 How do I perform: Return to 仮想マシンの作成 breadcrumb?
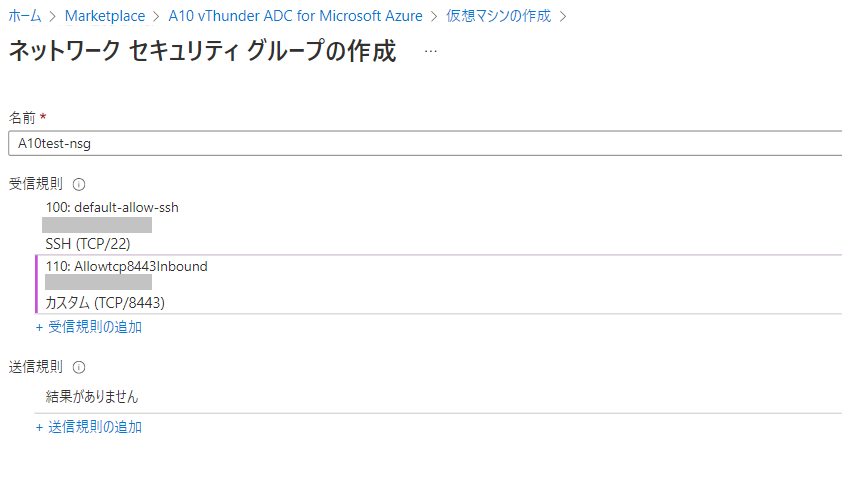click(498, 16)
